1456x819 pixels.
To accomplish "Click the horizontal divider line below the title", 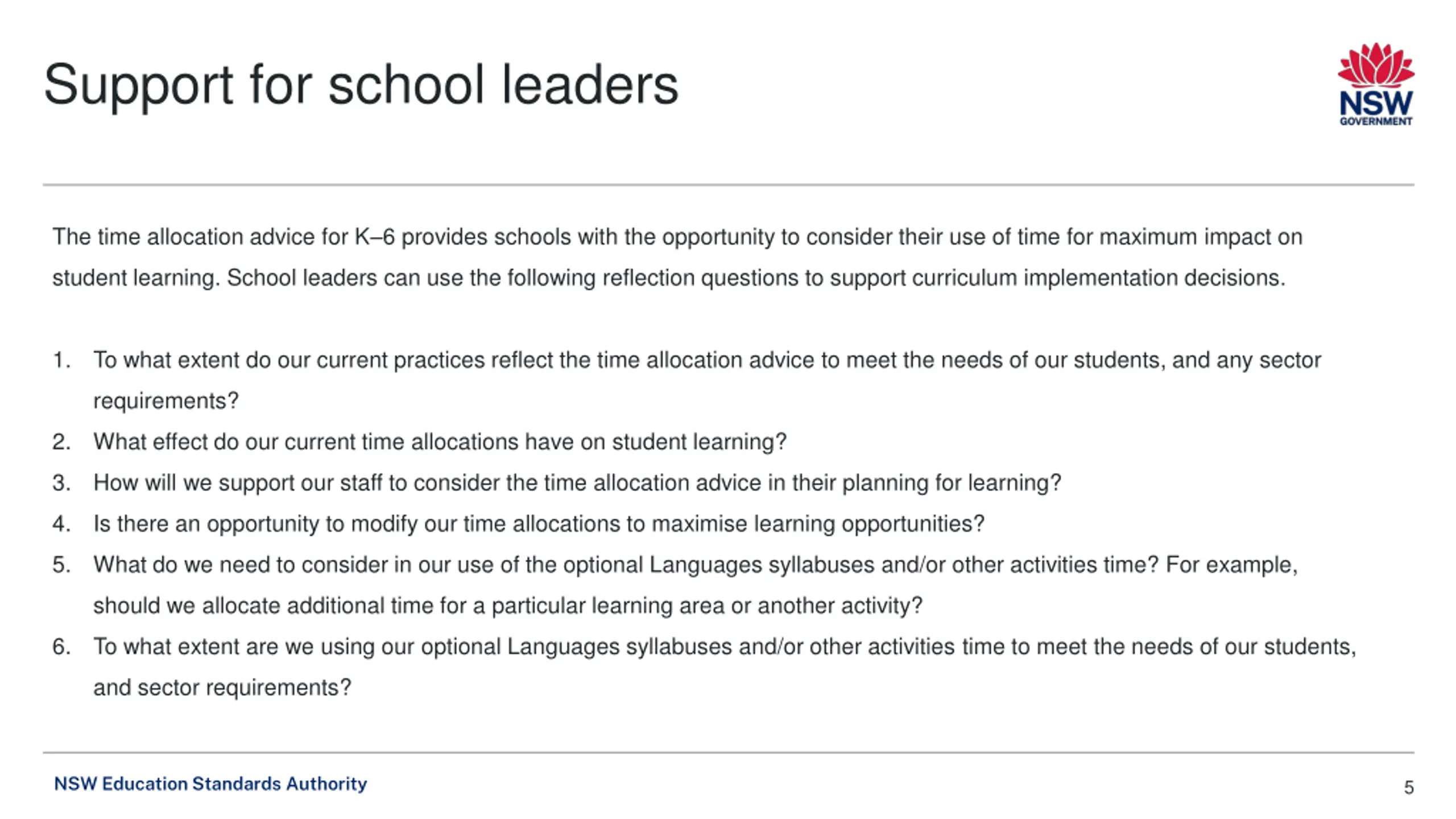I will coord(729,184).
